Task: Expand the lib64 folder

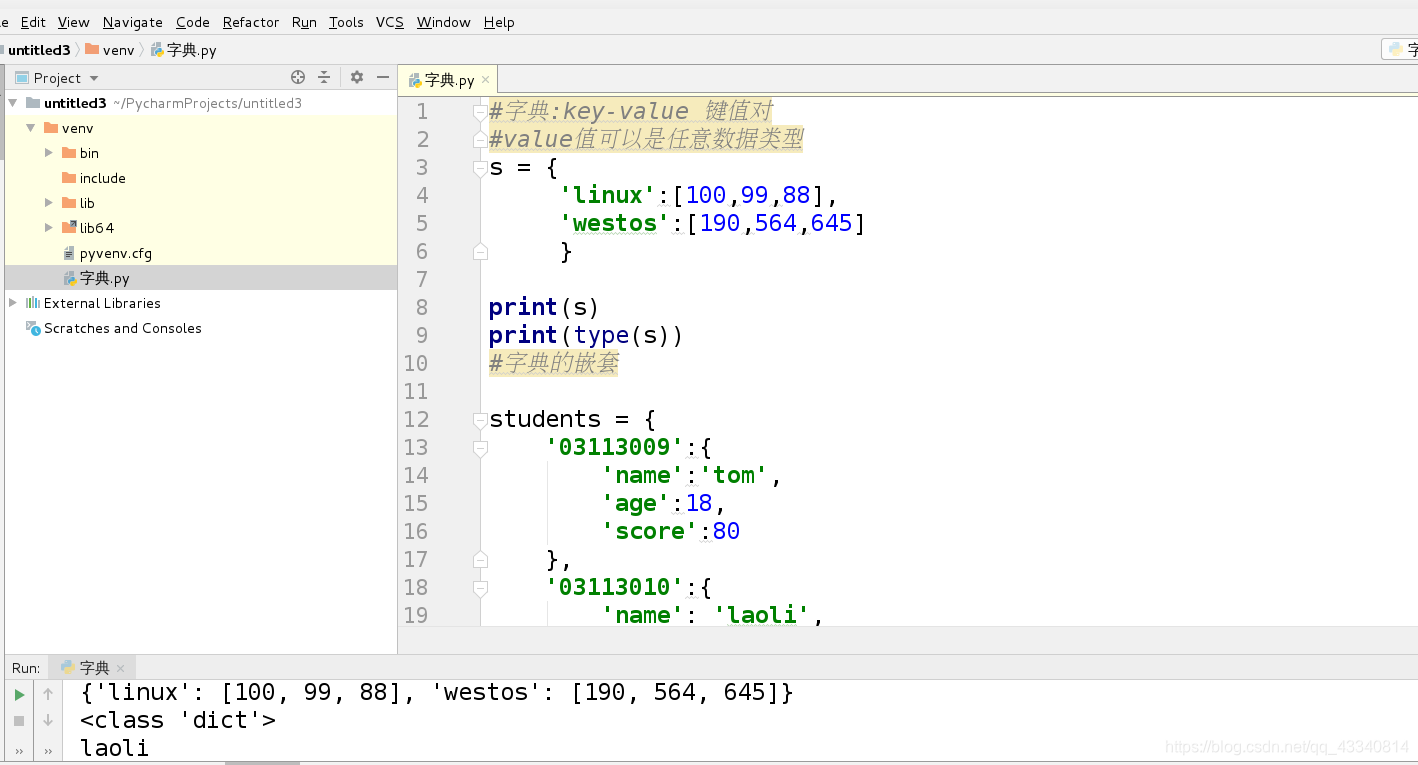Action: click(x=49, y=228)
